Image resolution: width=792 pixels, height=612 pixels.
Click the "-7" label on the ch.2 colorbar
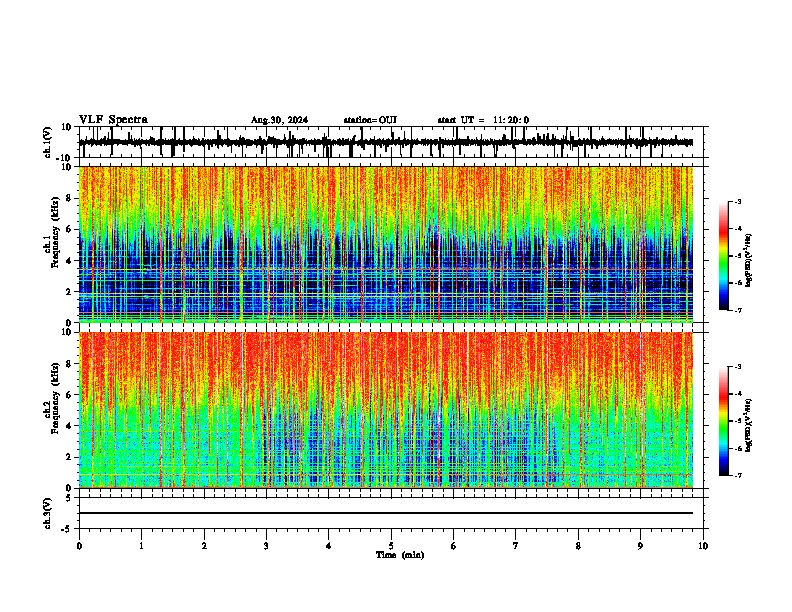(x=737, y=475)
